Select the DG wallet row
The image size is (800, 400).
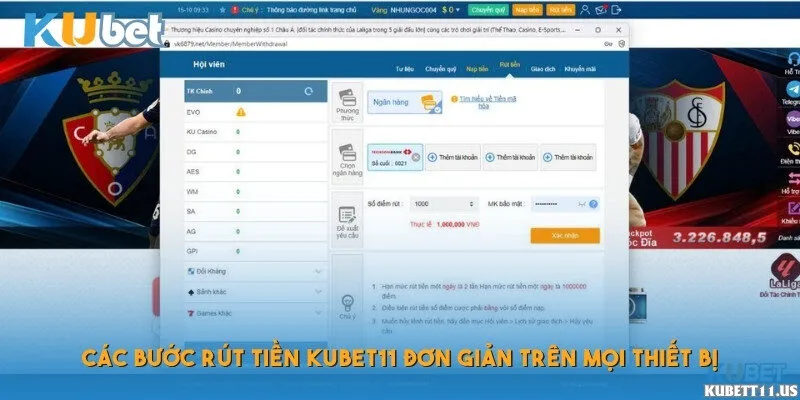[x=256, y=152]
